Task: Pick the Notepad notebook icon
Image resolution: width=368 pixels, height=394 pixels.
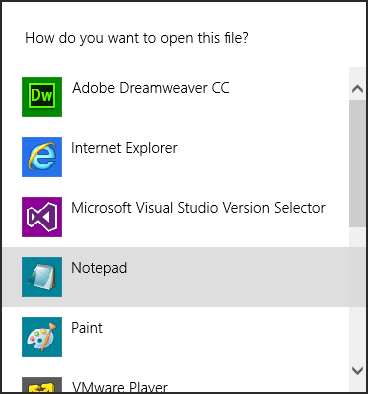Action: [x=42, y=277]
